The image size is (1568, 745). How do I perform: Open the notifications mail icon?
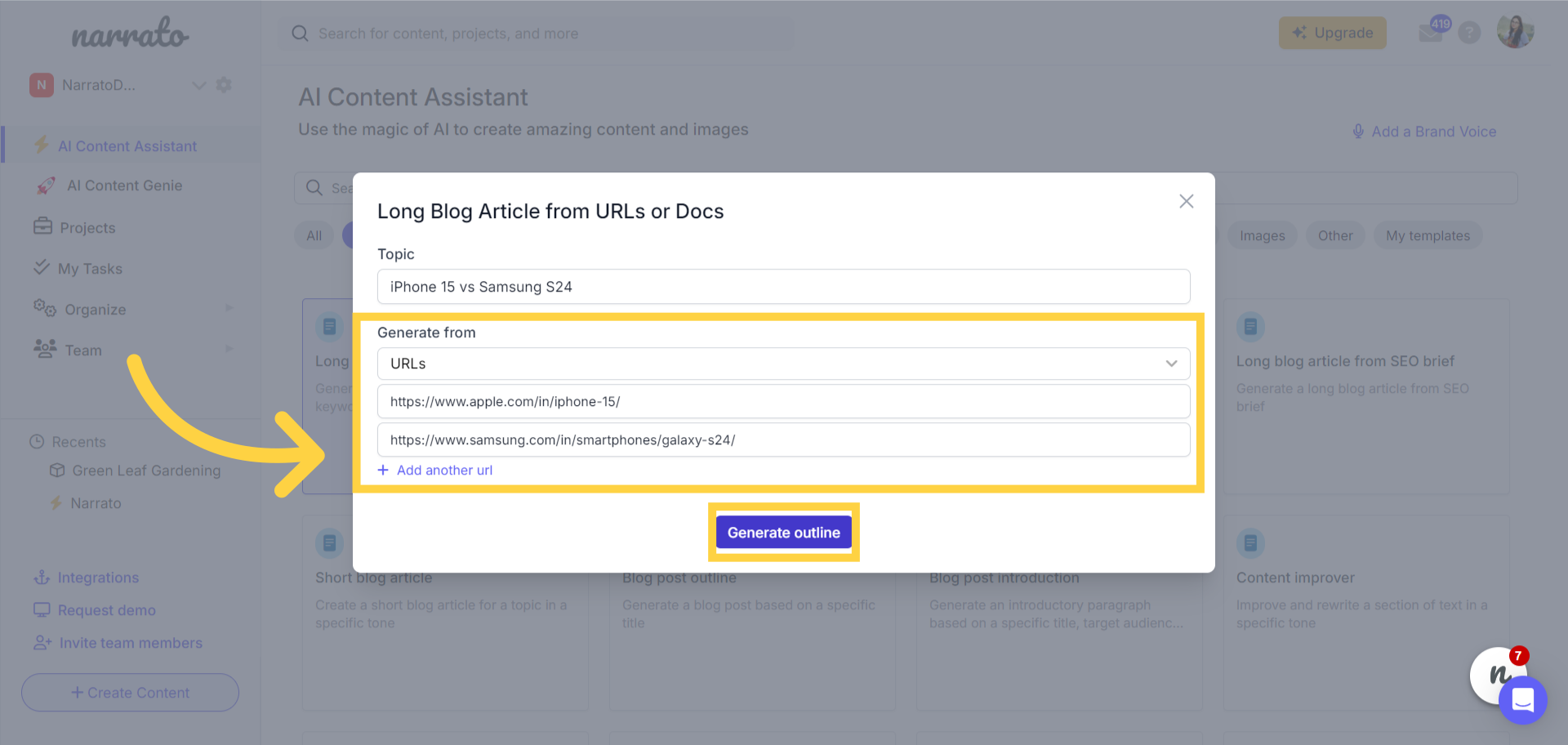pyautogui.click(x=1431, y=33)
